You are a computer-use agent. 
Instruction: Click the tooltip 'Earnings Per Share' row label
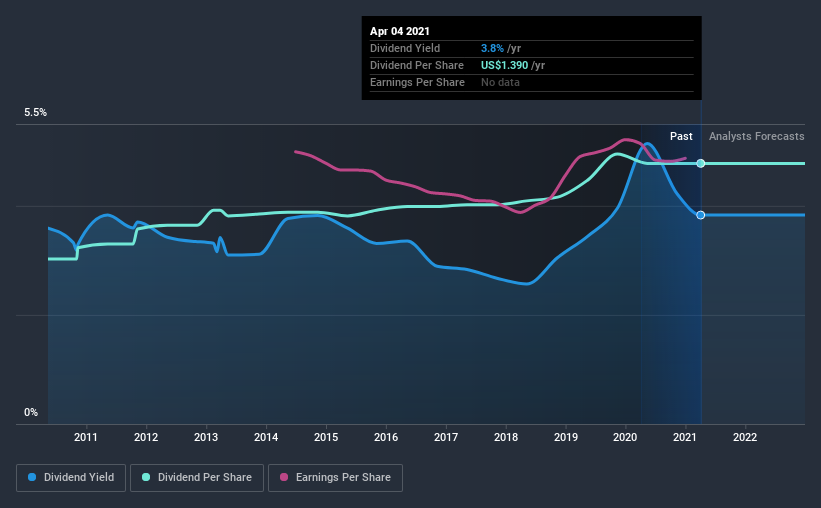pos(417,82)
